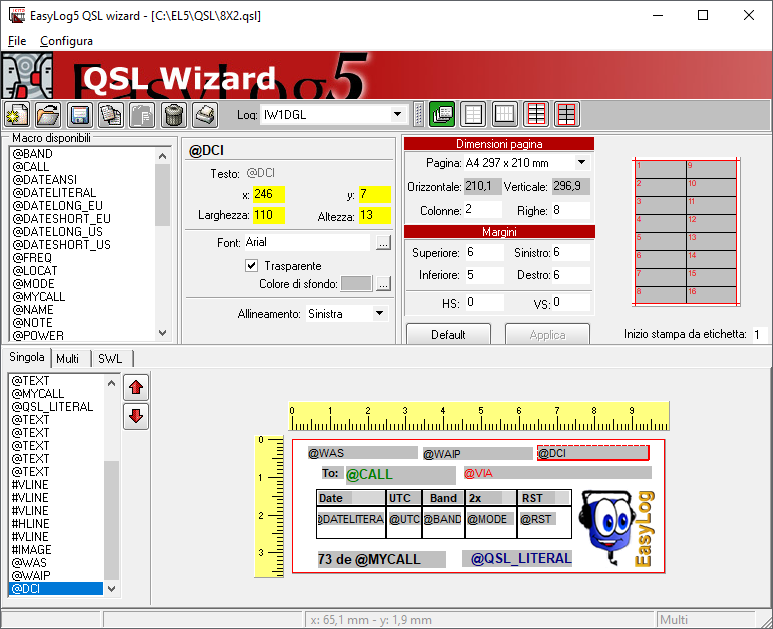Click the greyed paste toolbar icon
Image resolution: width=773 pixels, height=629 pixels.
click(142, 114)
